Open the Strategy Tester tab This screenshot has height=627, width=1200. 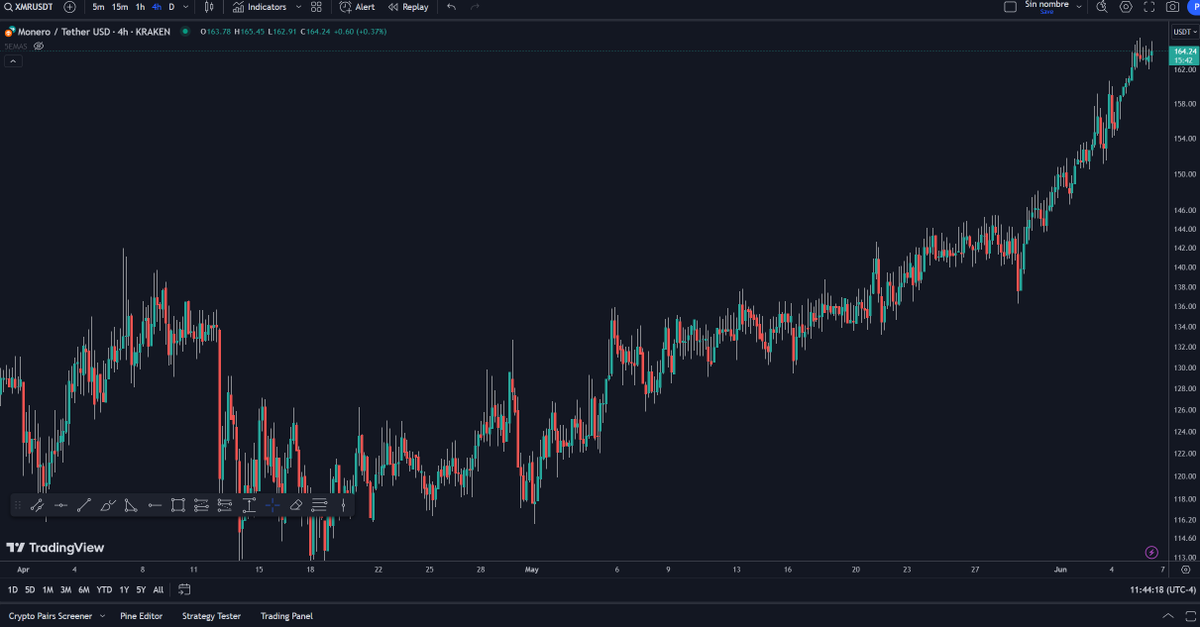tap(211, 616)
